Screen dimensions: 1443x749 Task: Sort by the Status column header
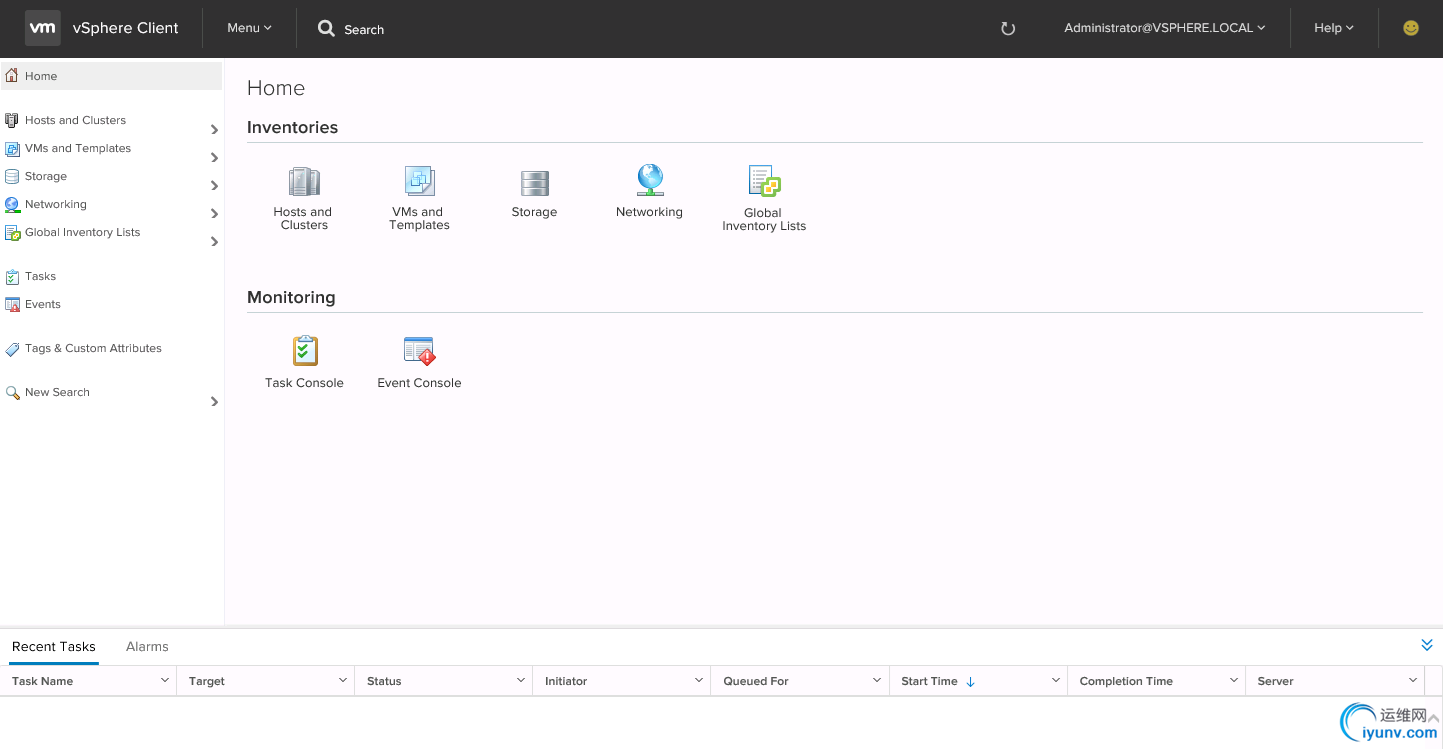(x=384, y=681)
